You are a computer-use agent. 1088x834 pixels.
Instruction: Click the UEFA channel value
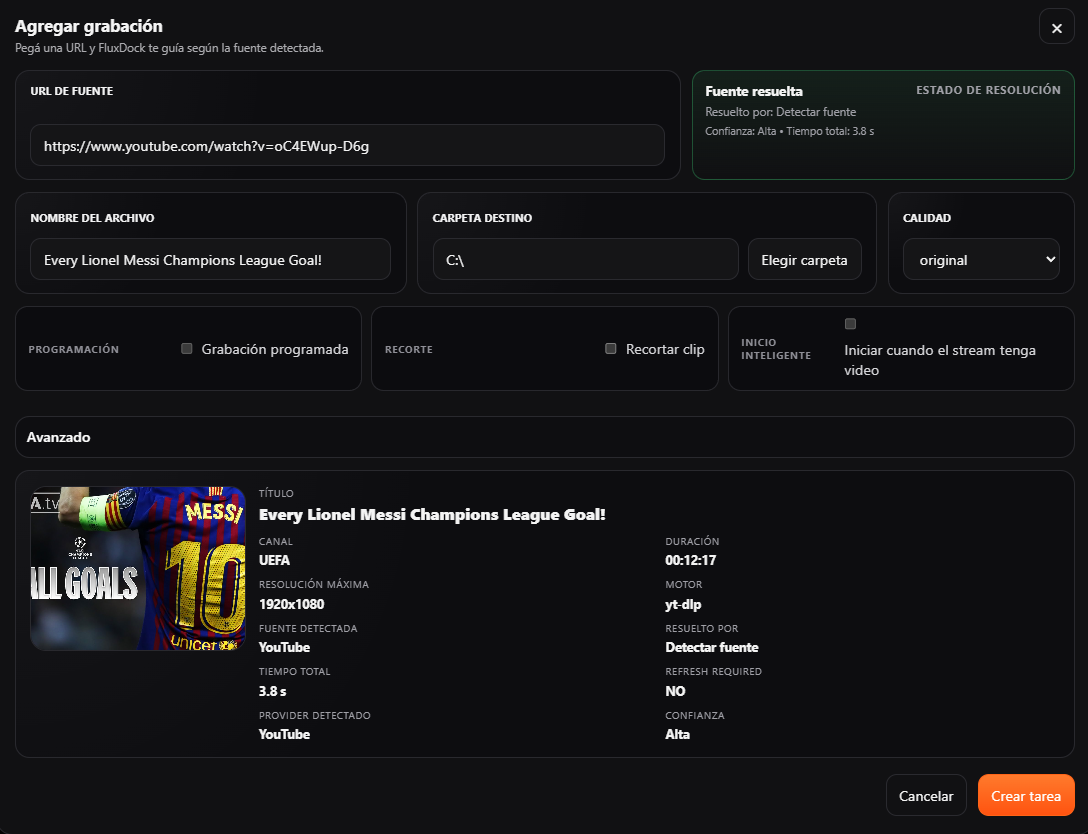(274, 560)
